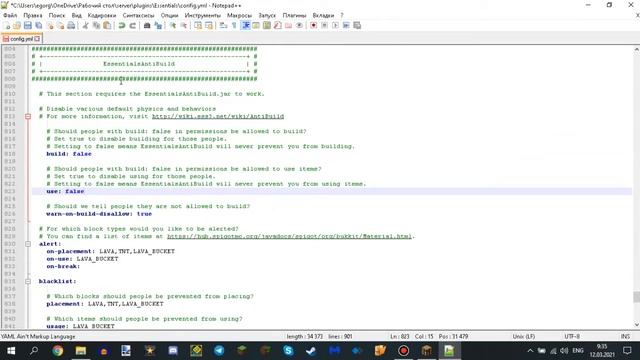
Task: Click the Cut scissors icon
Action: coord(85,26)
